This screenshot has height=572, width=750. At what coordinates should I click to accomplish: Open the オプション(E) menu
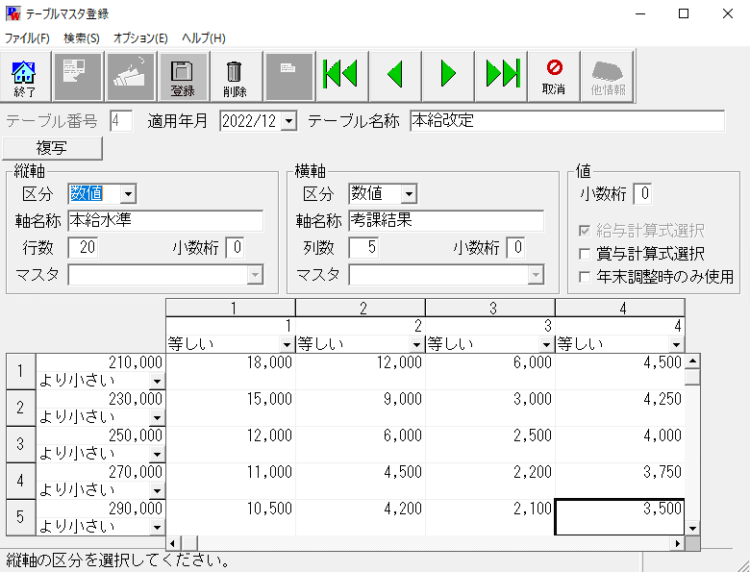point(140,38)
